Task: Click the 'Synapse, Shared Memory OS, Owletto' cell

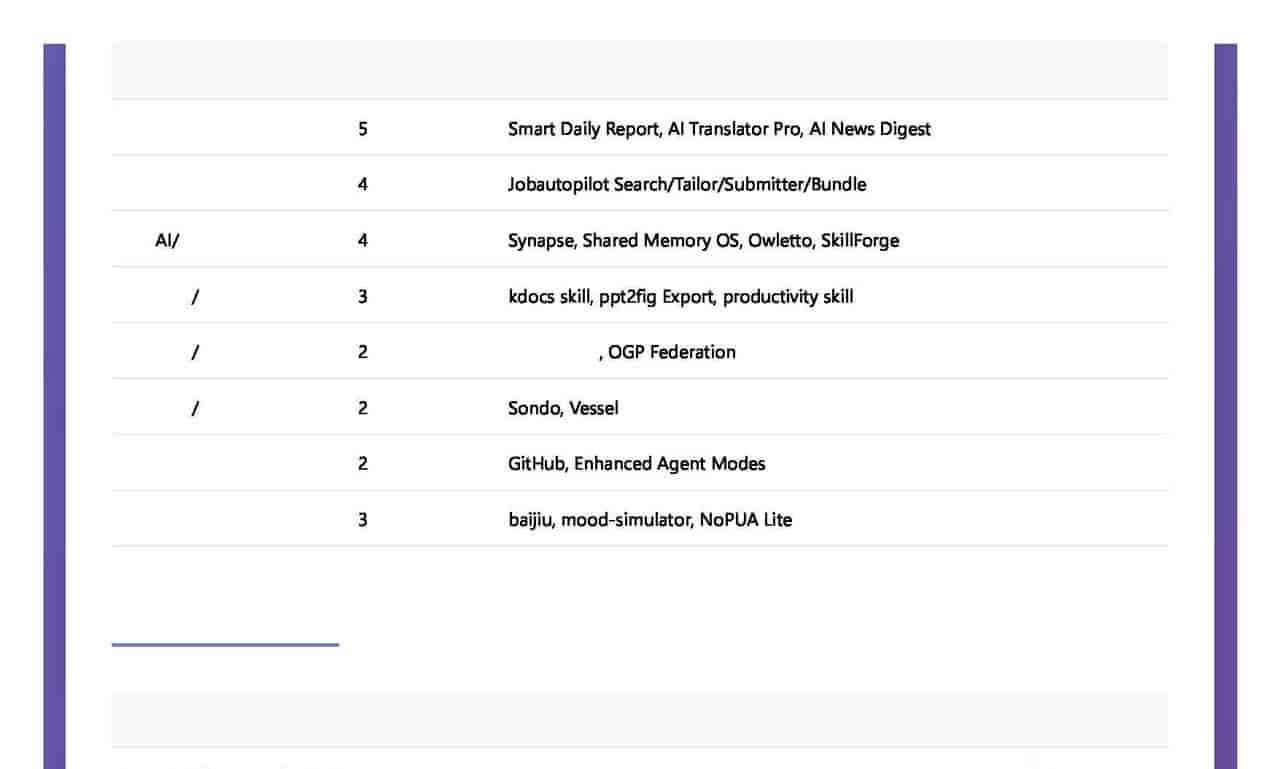Action: point(704,241)
